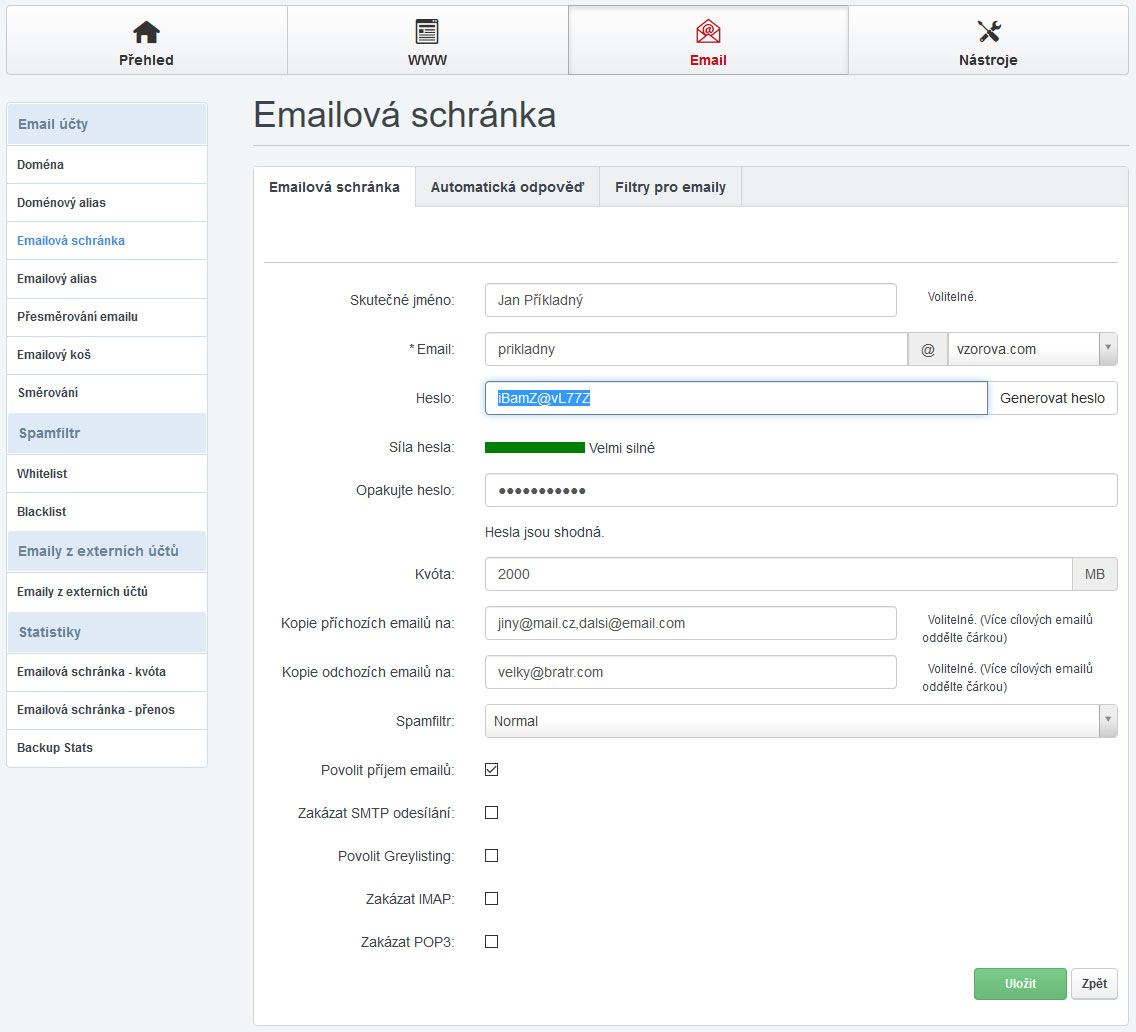Click the Opakujte heslo field
The image size is (1136, 1032).
[x=800, y=491]
